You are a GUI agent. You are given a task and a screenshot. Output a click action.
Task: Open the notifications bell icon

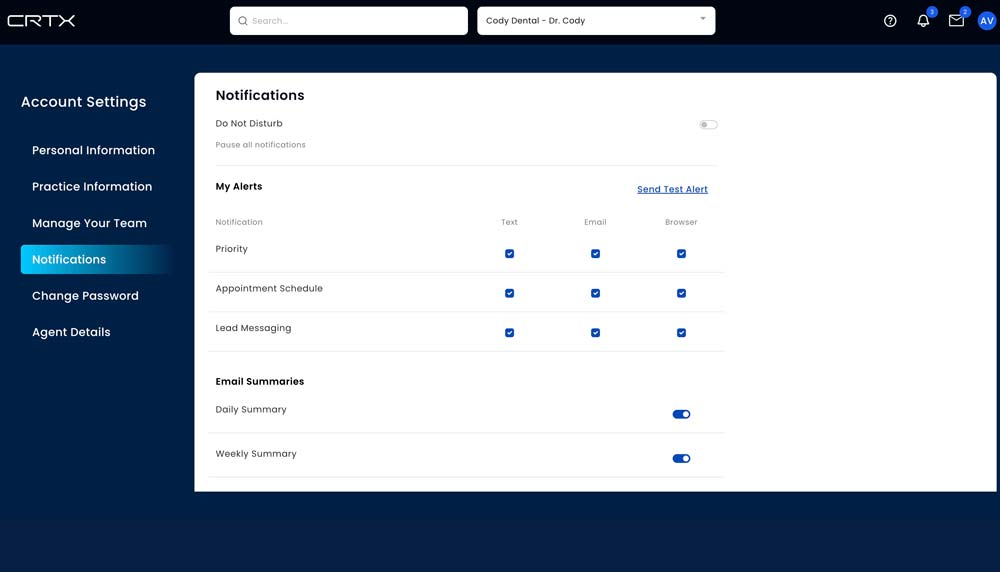point(923,21)
